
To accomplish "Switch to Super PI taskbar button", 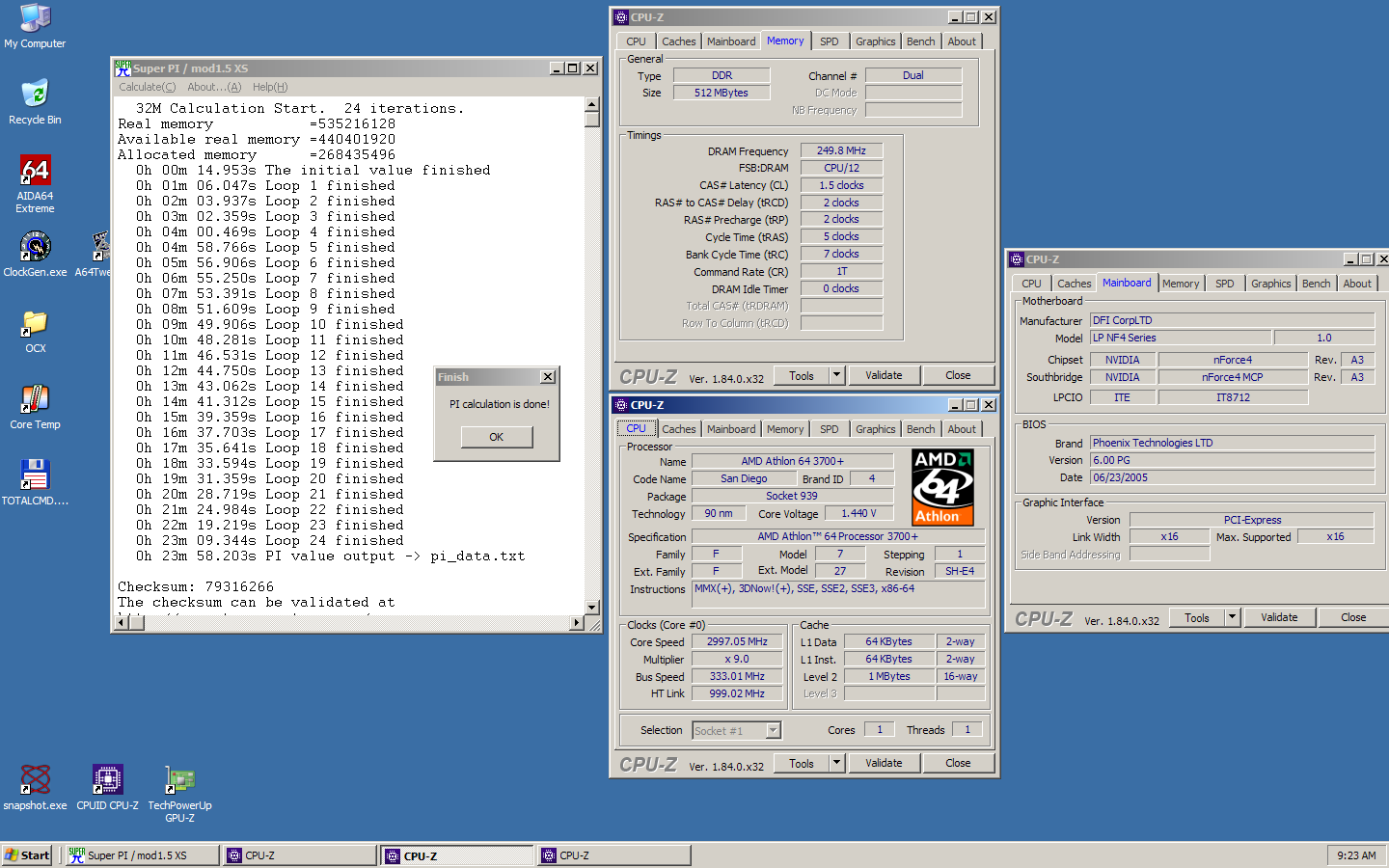I will pyautogui.click(x=142, y=855).
